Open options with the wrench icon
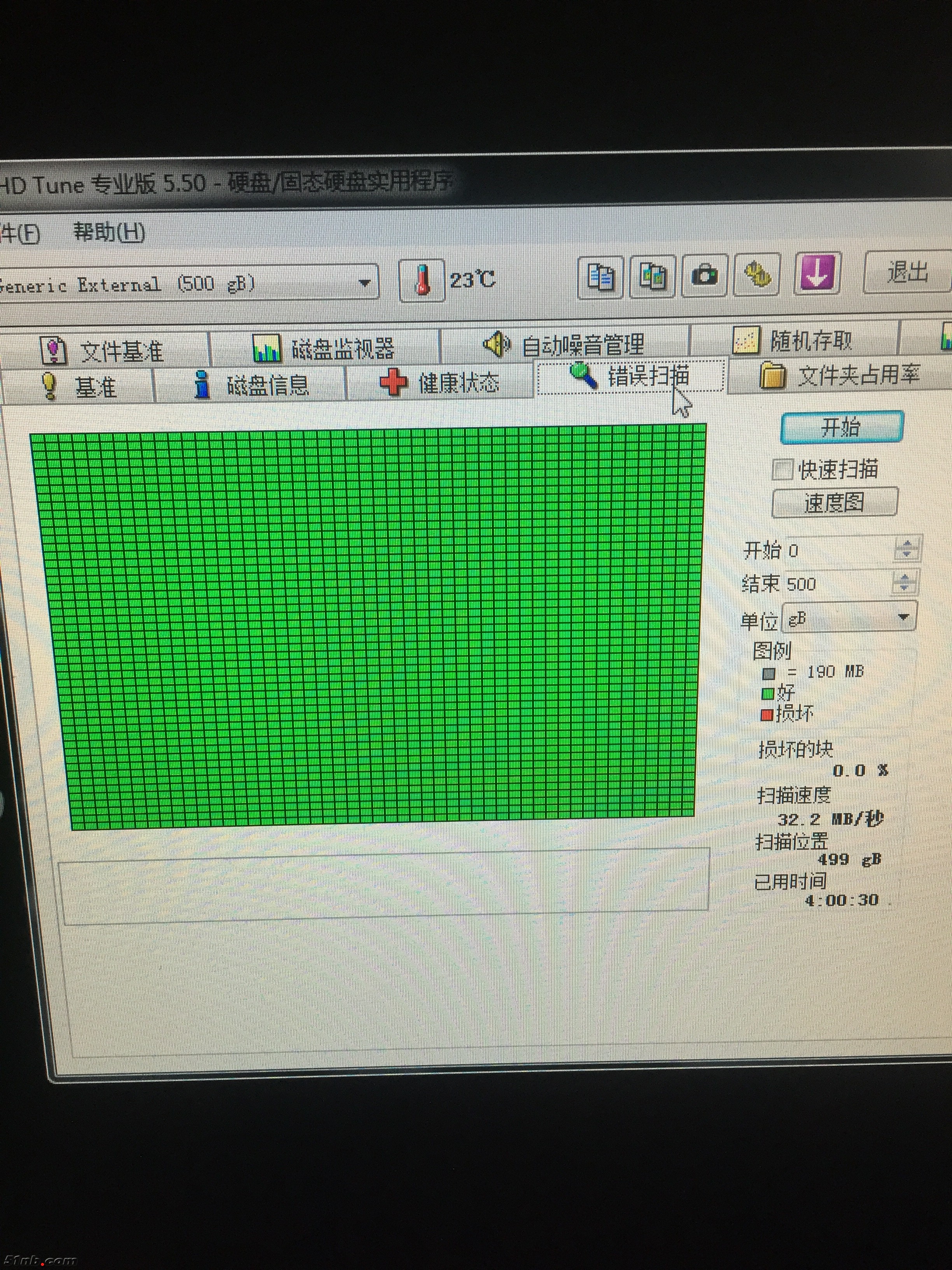 (x=757, y=274)
